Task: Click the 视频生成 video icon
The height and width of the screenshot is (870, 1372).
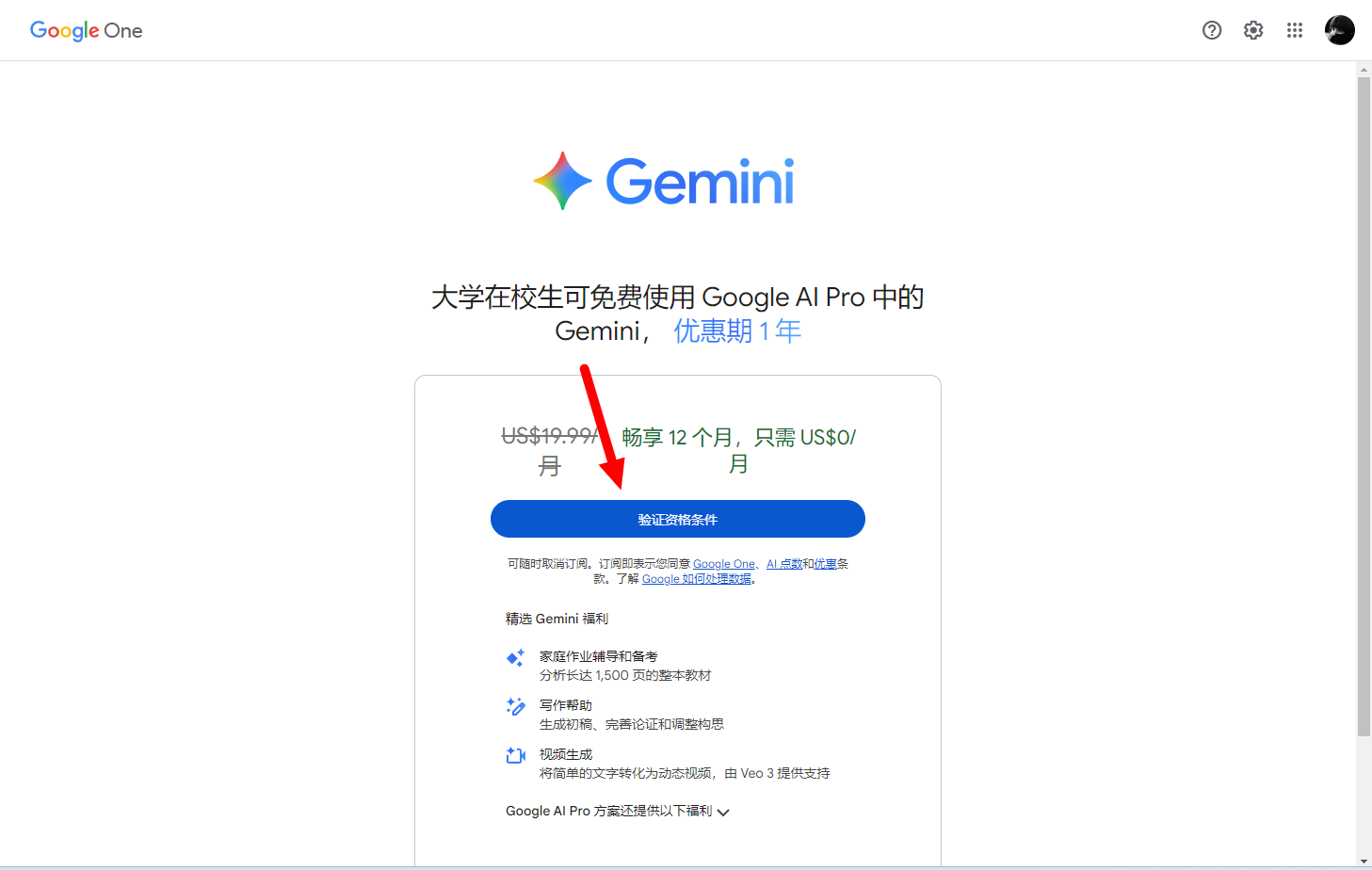Action: click(515, 755)
